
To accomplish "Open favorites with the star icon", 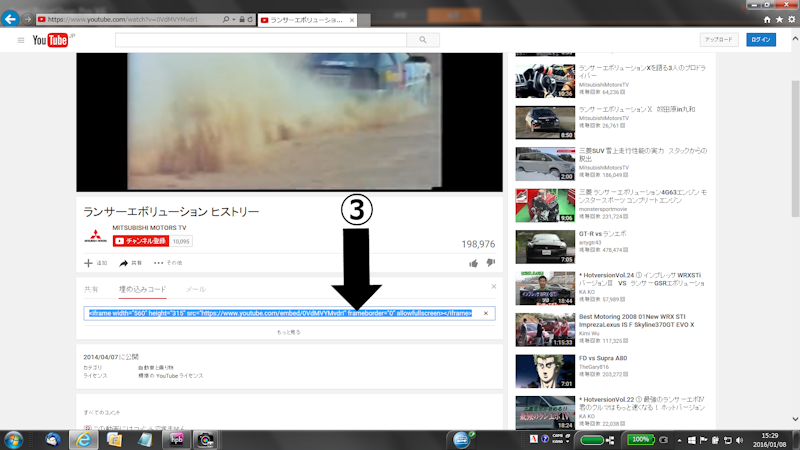I will 779,19.
